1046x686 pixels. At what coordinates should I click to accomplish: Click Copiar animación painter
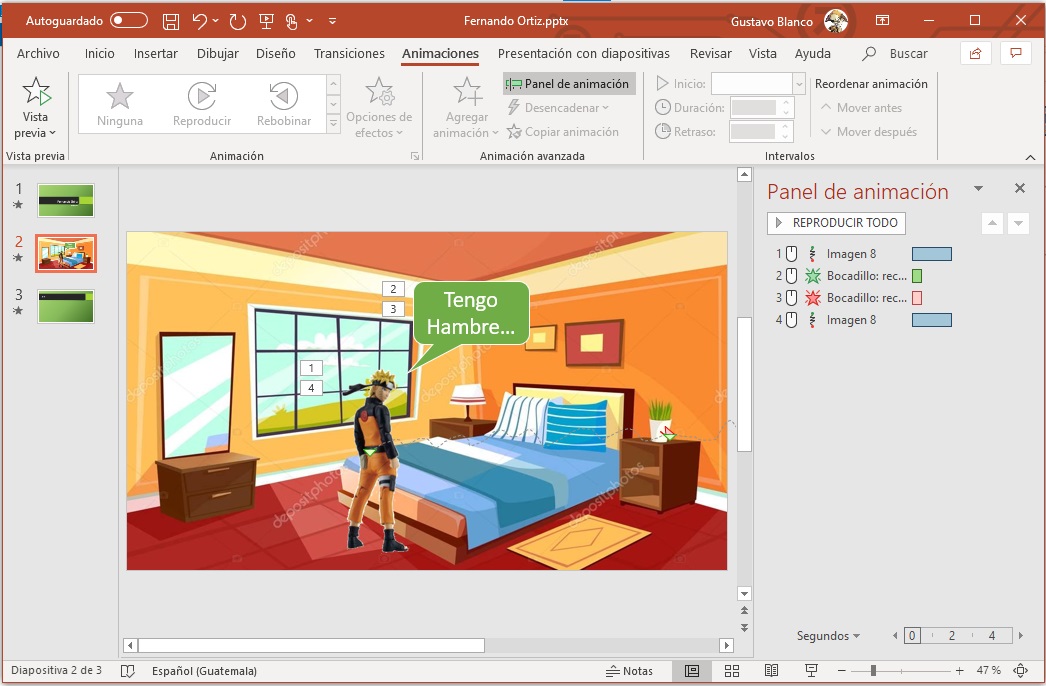[563, 131]
